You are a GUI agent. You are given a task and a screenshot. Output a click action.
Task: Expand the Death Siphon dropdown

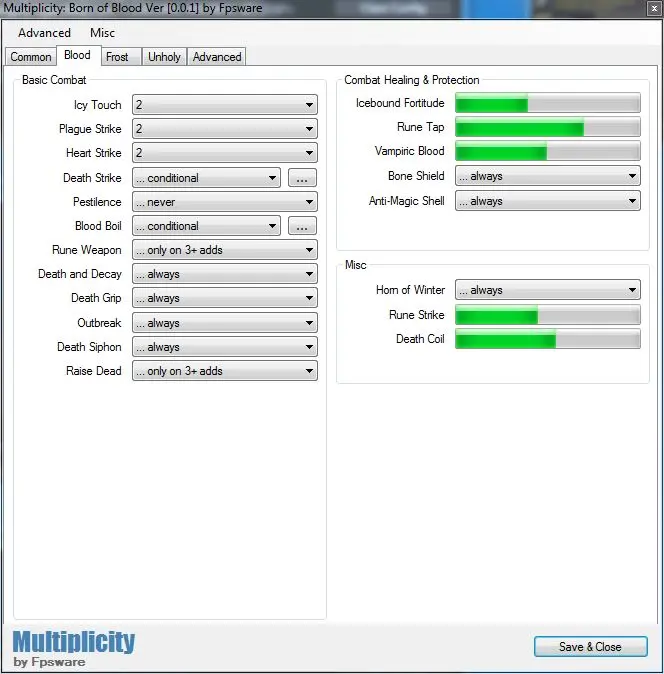point(225,347)
